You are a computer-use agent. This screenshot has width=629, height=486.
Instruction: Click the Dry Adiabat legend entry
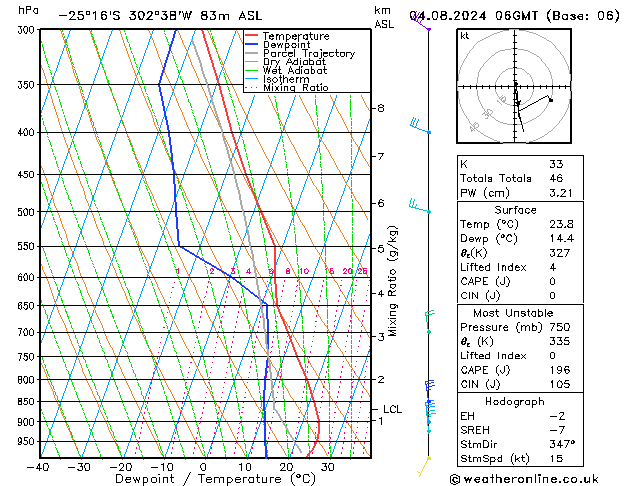pyautogui.click(x=285, y=62)
